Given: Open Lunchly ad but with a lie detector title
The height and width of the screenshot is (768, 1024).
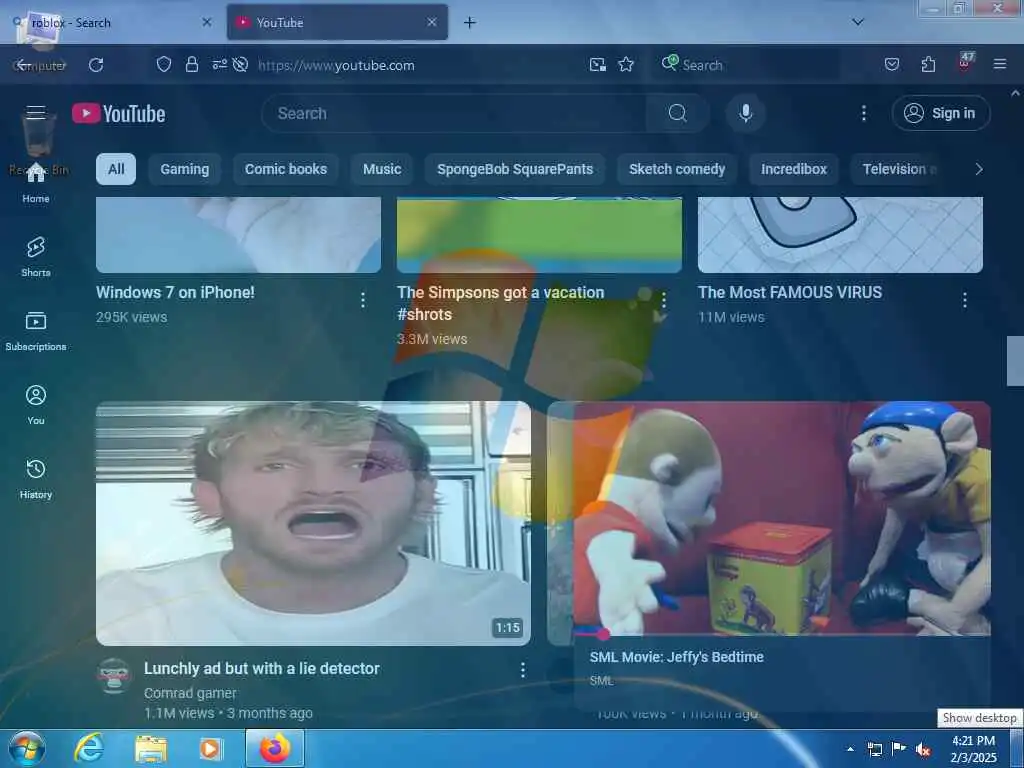Looking at the screenshot, I should point(261,668).
